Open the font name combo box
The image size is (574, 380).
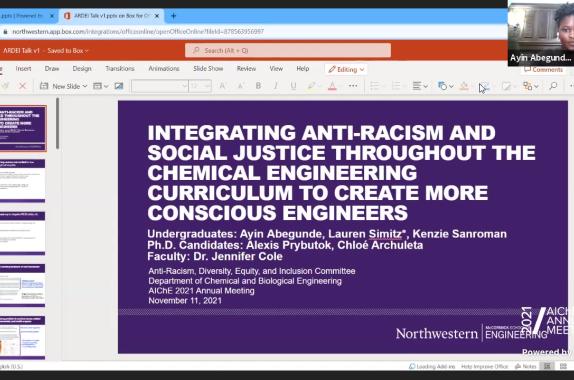coord(160,86)
